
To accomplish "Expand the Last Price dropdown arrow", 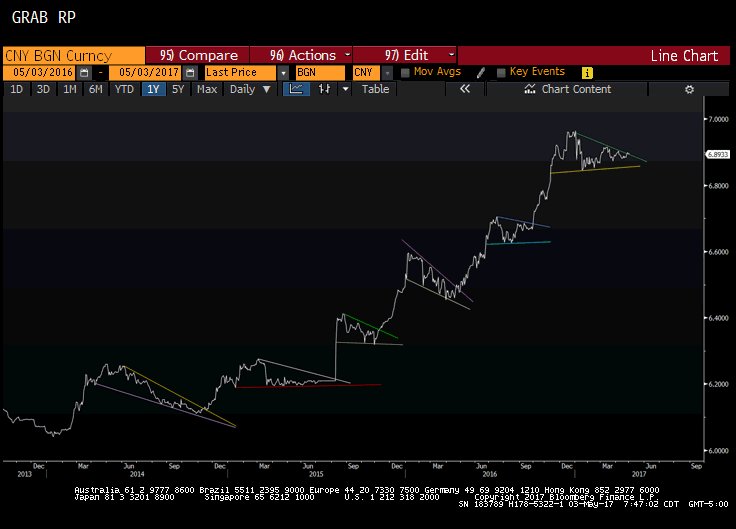I will click(x=283, y=73).
